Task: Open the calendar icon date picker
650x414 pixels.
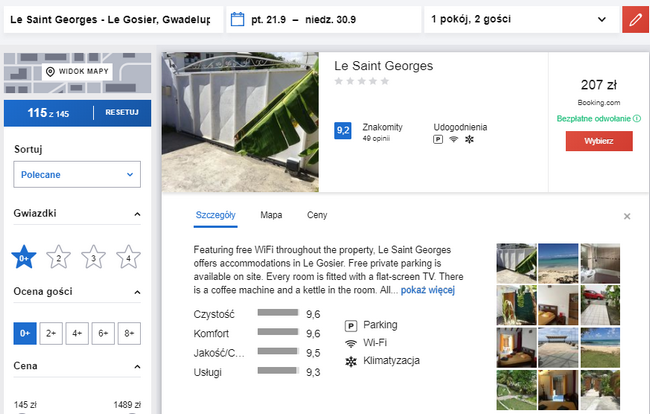Action: coord(237,19)
